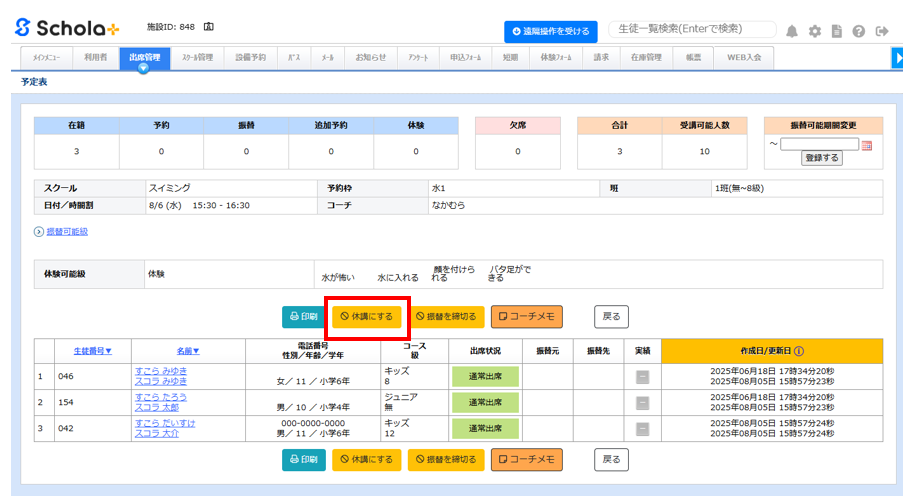Toggle 実績 box for すこら みゆき row
This screenshot has width=914, height=500.
pos(642,377)
